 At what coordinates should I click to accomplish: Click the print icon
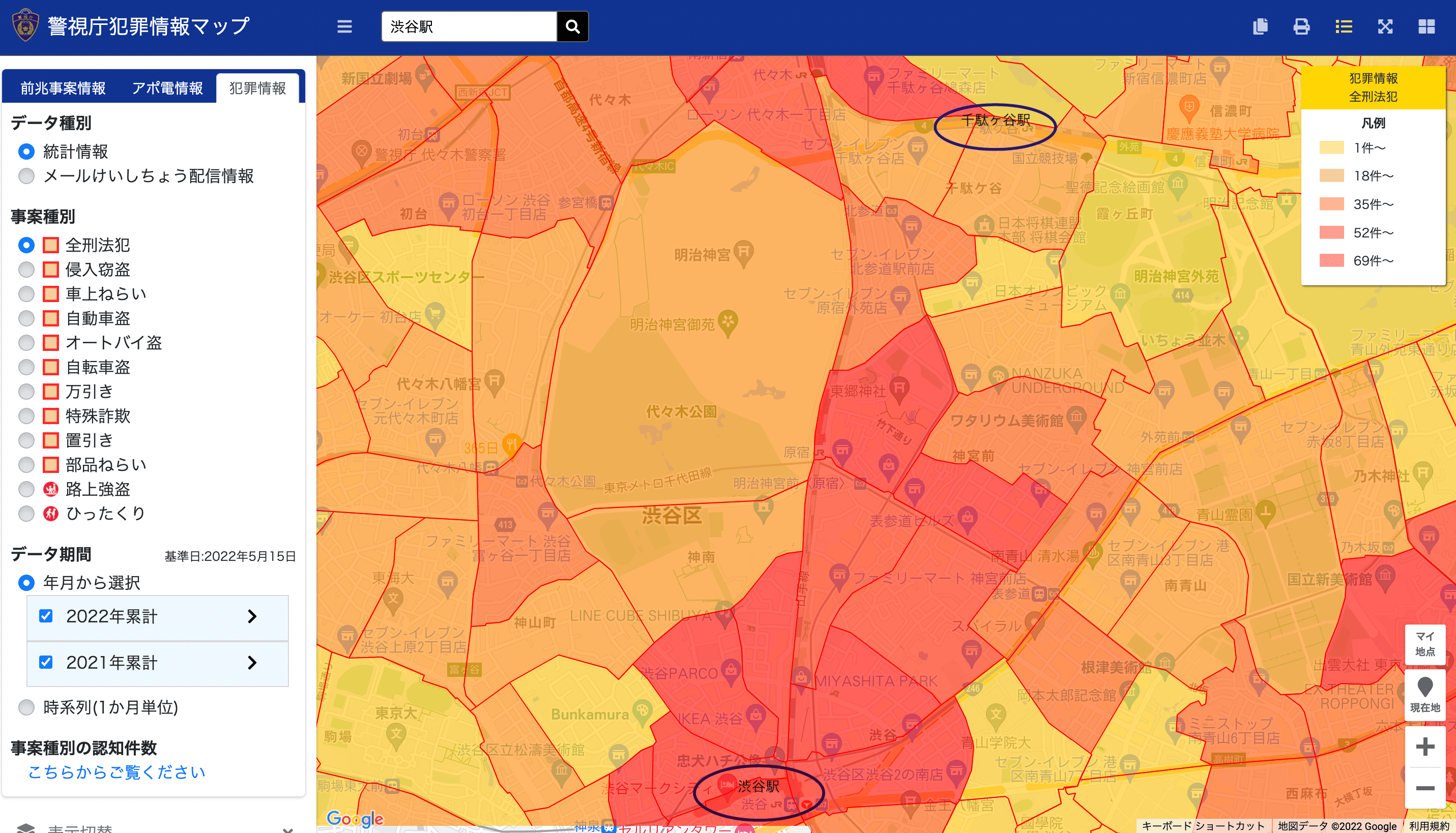click(x=1301, y=27)
